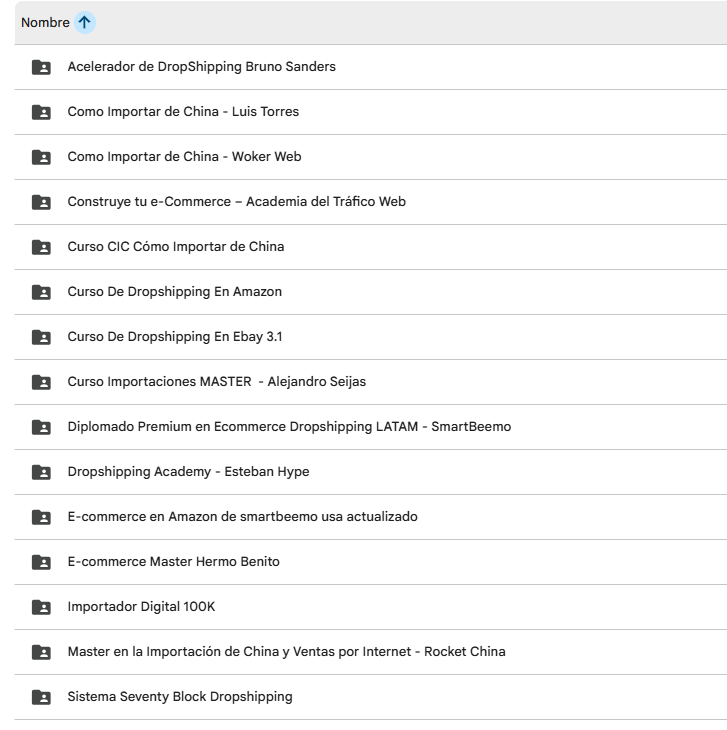Click folder icon for Curso Importaciones MASTER
727x730 pixels.
click(41, 382)
